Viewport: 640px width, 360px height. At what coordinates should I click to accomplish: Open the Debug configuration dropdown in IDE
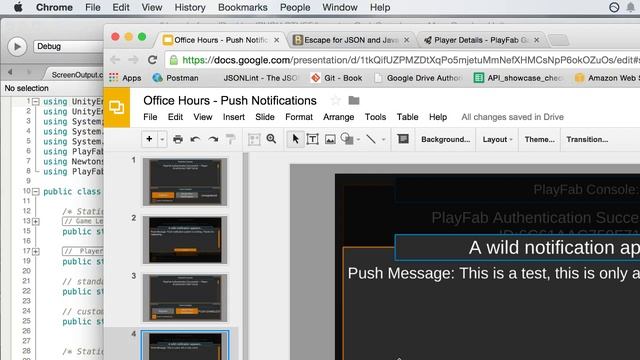coord(69,47)
